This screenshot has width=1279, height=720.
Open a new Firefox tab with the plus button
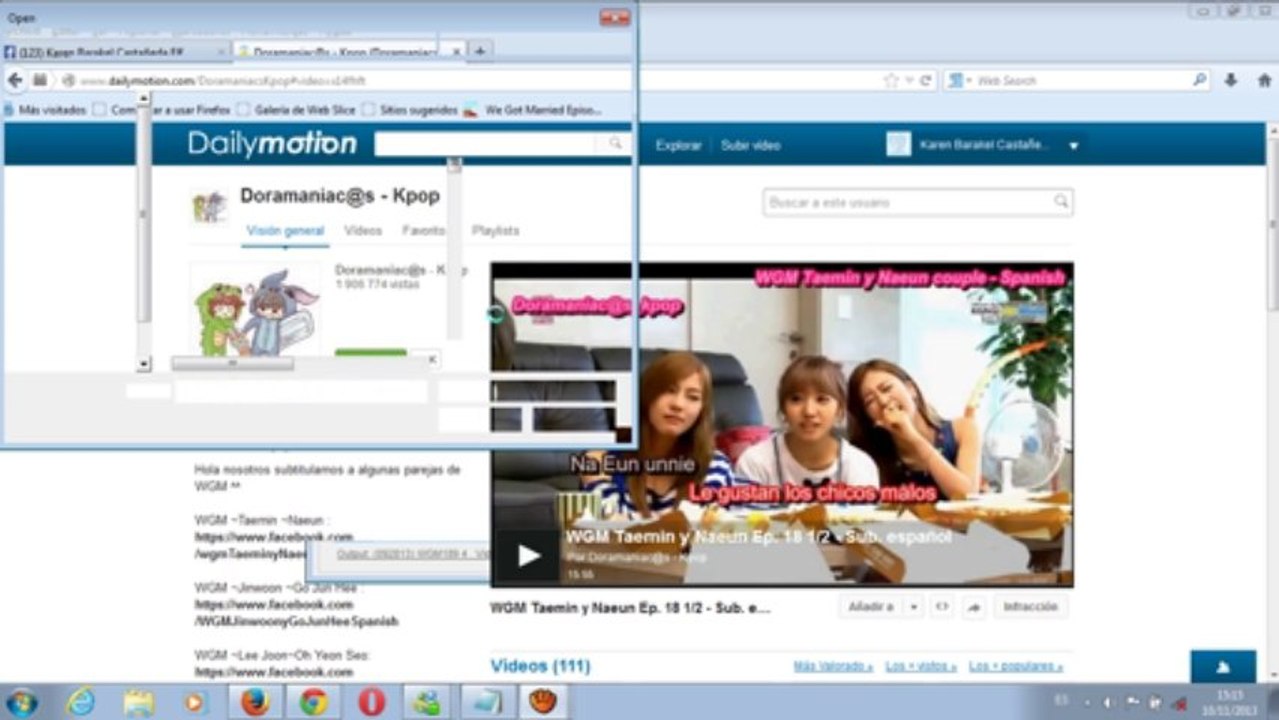click(x=480, y=51)
